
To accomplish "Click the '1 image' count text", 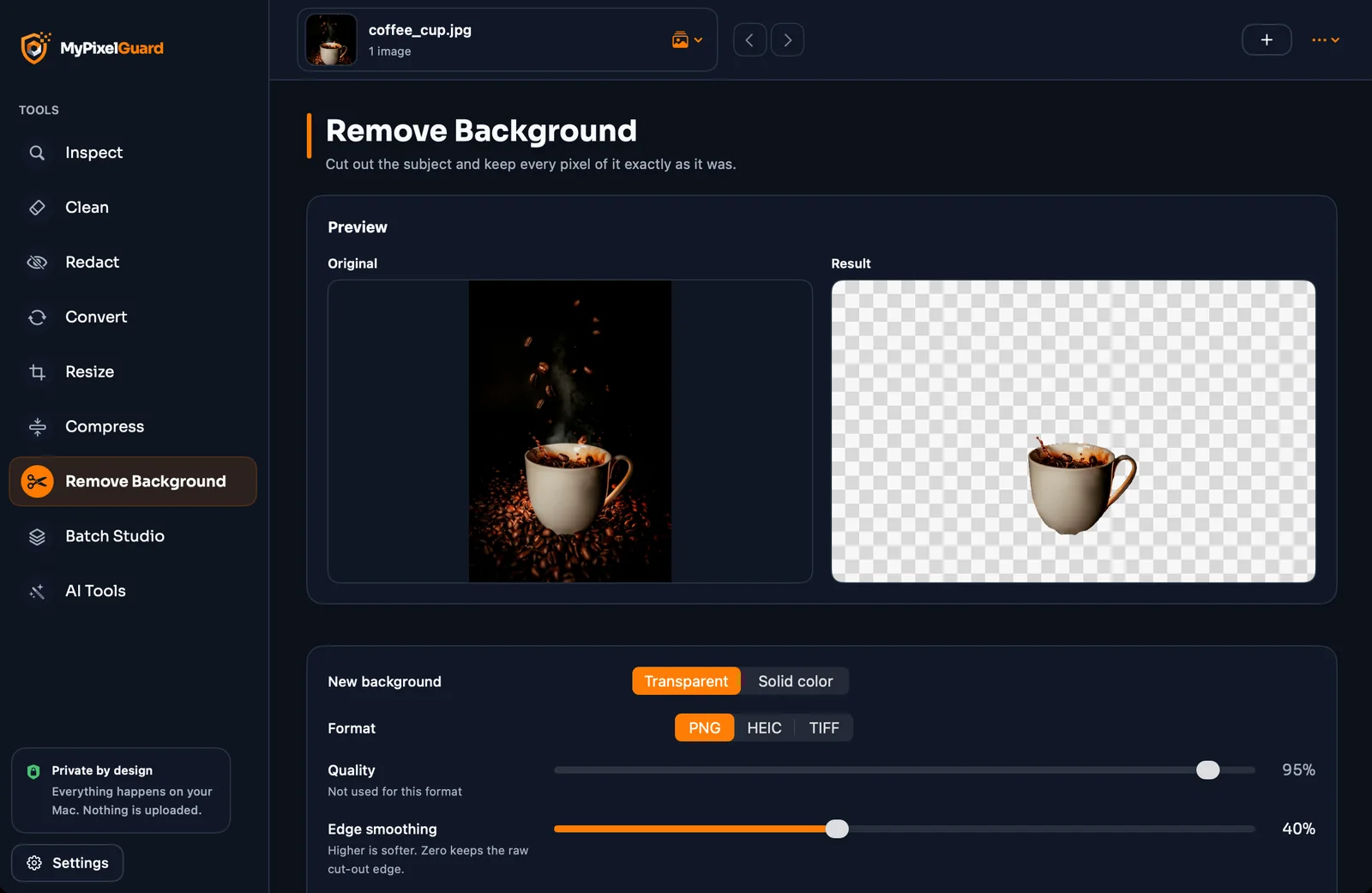I will point(389,51).
